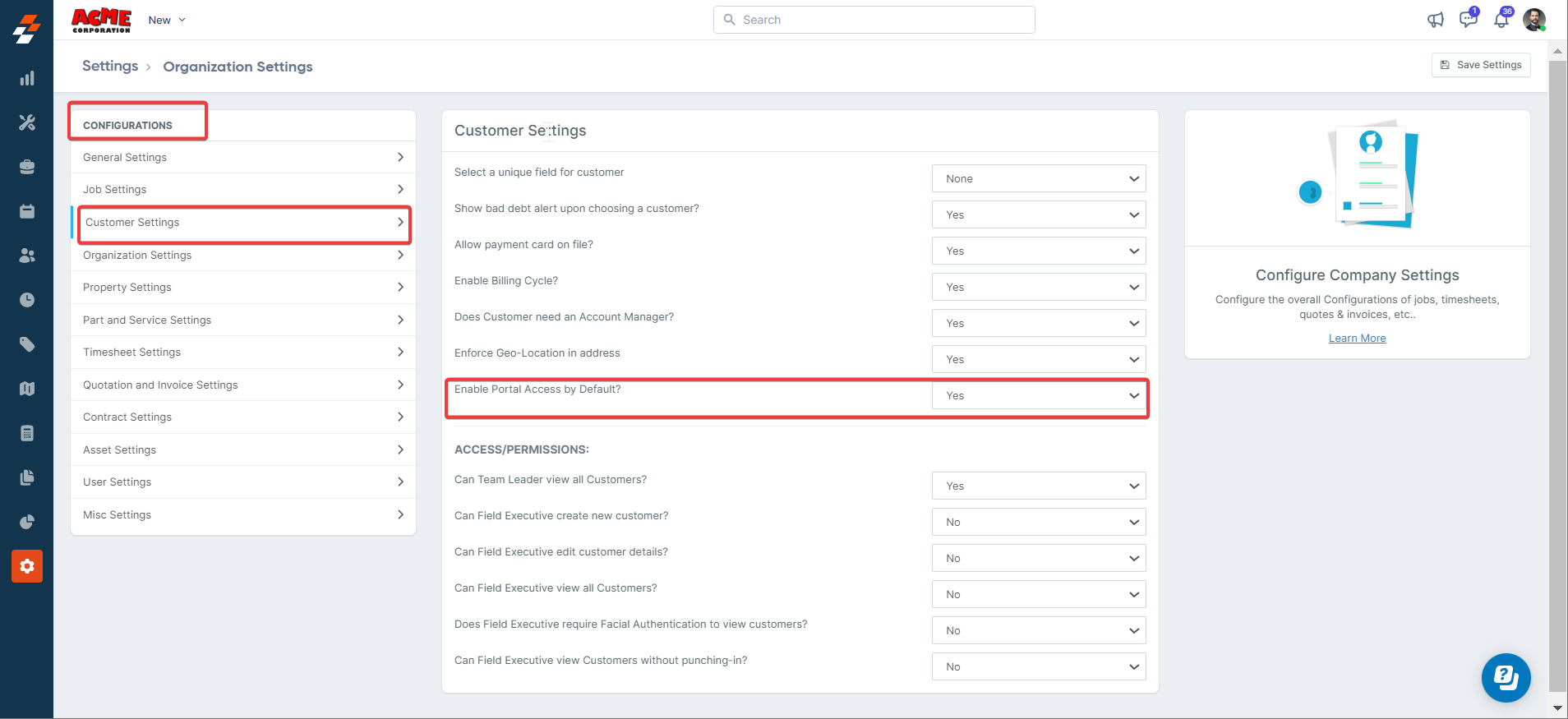Image resolution: width=1568 pixels, height=719 pixels.
Task: Open the briefcase icon in the sidebar
Action: pos(27,167)
